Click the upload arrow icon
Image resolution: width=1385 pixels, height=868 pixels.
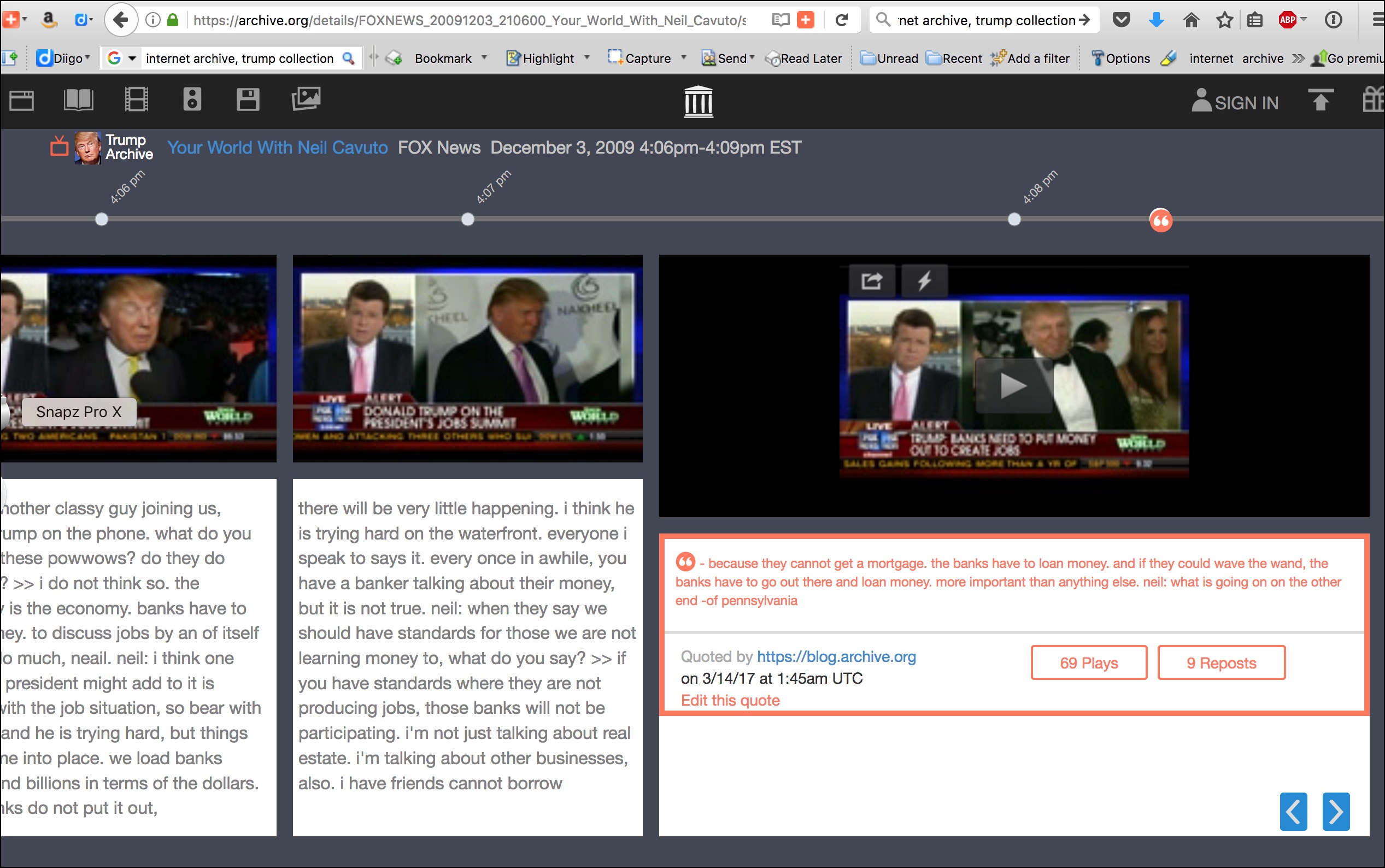tap(1320, 99)
